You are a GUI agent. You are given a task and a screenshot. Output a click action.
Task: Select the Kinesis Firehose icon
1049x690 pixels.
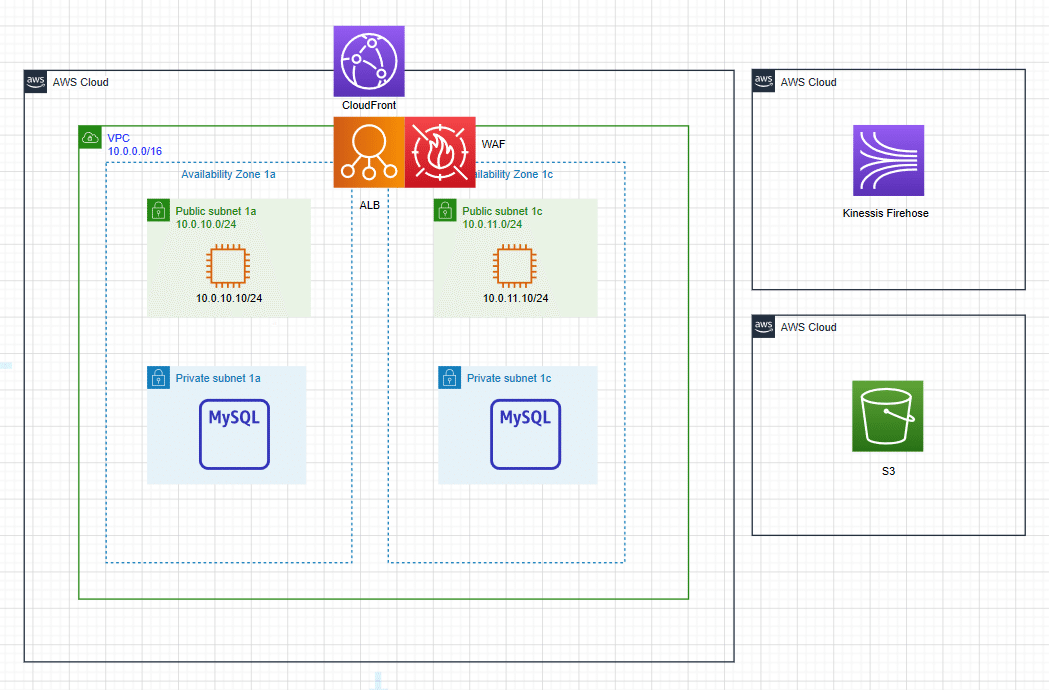click(888, 161)
